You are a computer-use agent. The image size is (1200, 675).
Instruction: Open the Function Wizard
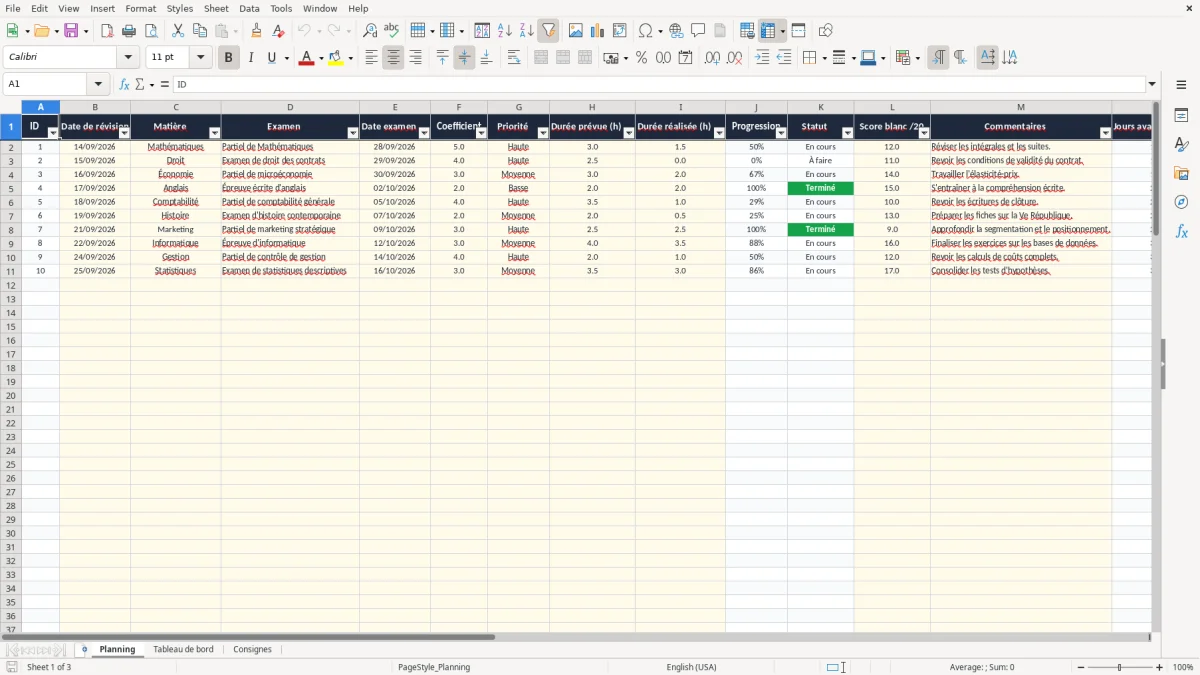pyautogui.click(x=124, y=84)
